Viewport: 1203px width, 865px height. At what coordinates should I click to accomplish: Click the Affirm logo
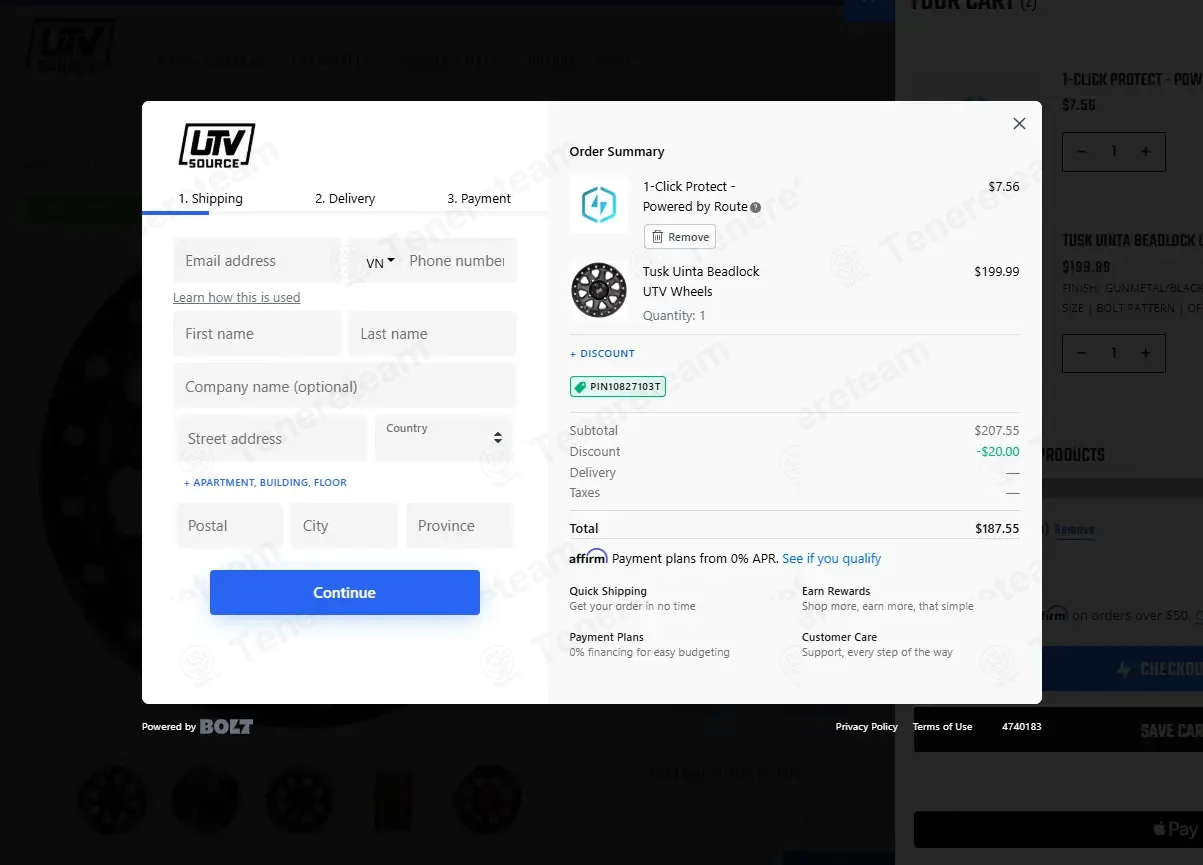588,558
